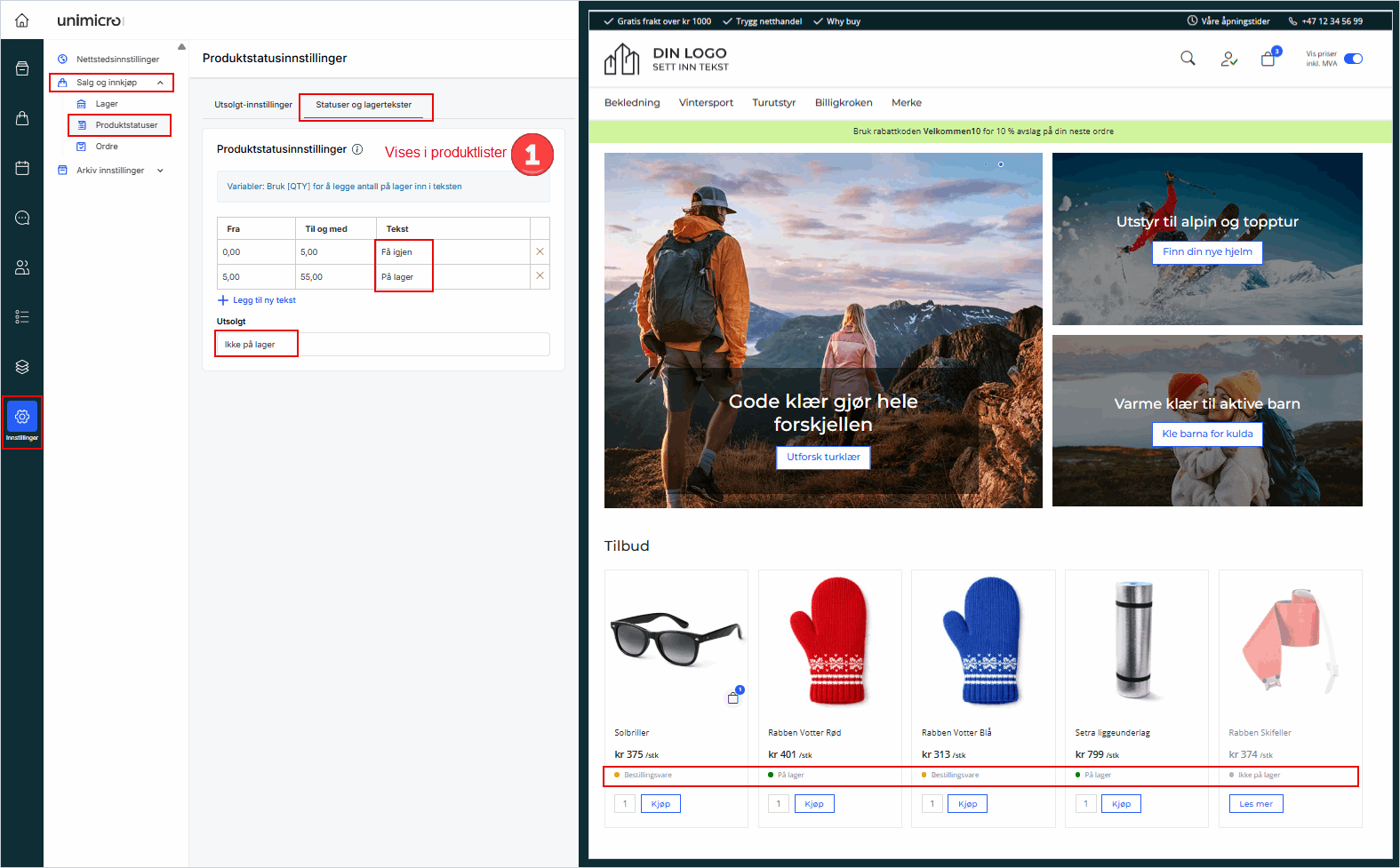The width and height of the screenshot is (1400, 868).
Task: Expand Arkiv innstillinger section
Action: coord(160,171)
